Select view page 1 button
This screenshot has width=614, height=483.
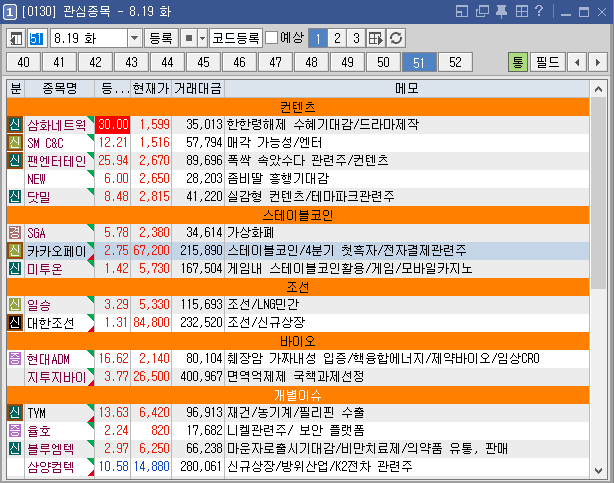(318, 38)
